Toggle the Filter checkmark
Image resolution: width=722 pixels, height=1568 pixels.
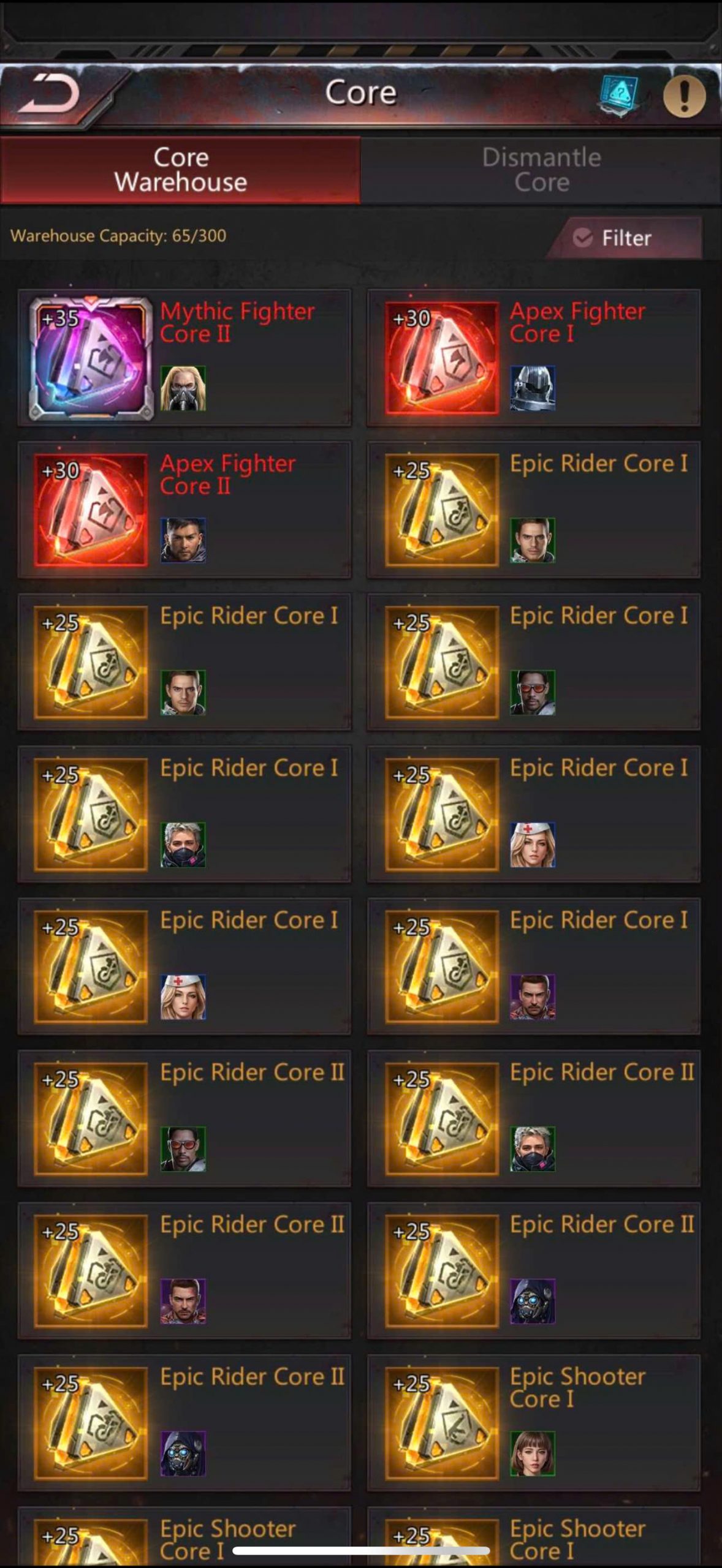[x=582, y=238]
